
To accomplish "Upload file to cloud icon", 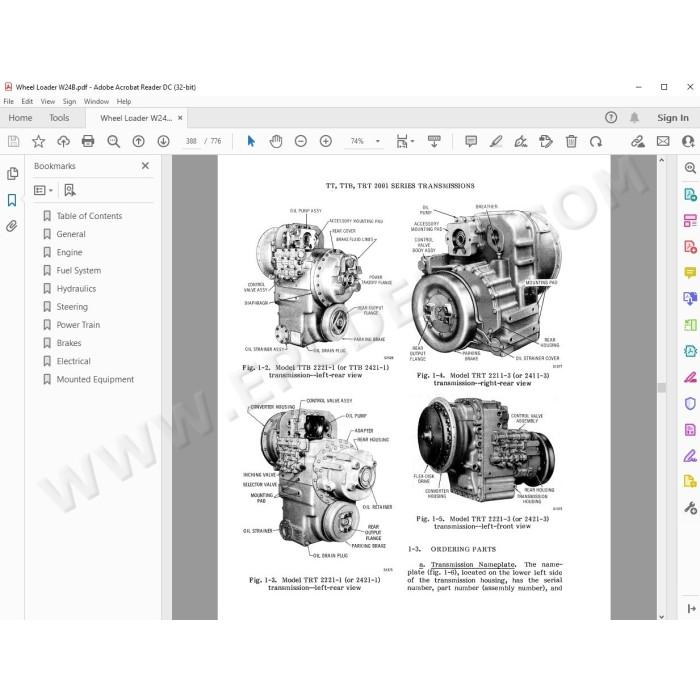I will click(x=63, y=142).
